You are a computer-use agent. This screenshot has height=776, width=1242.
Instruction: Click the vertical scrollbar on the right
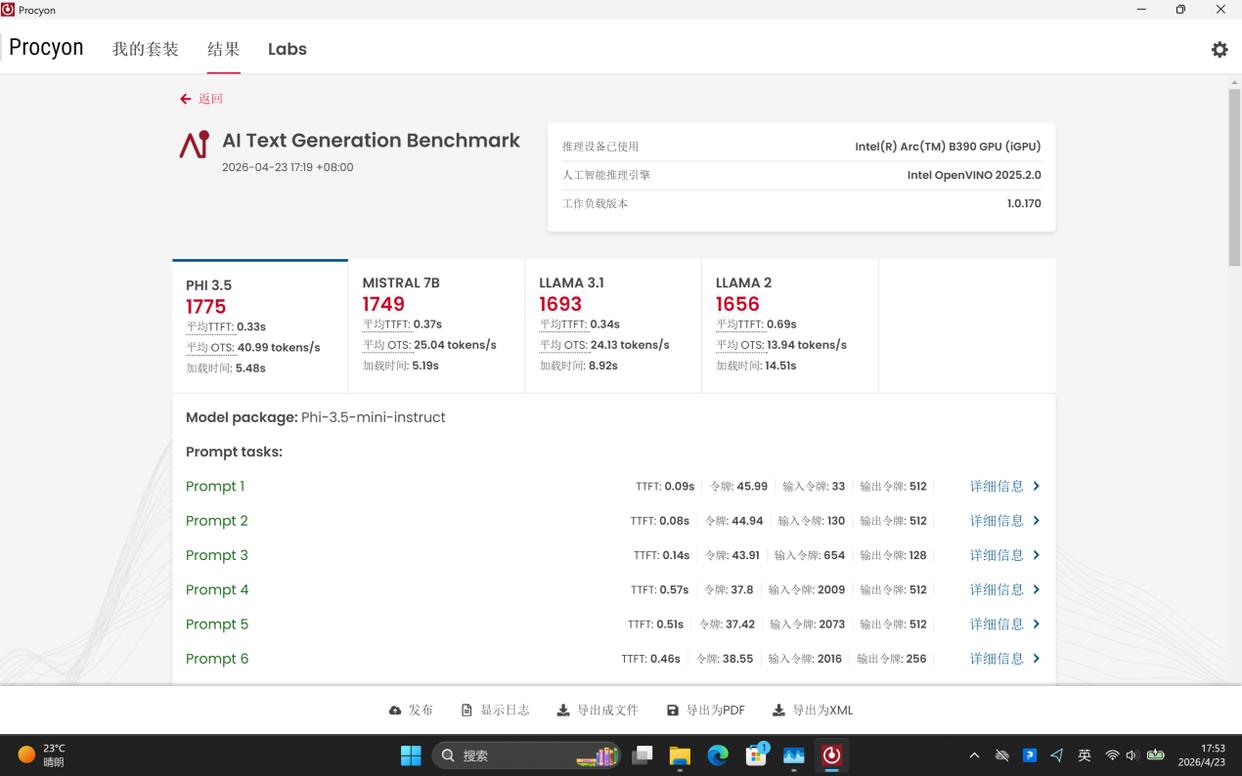point(1234,178)
